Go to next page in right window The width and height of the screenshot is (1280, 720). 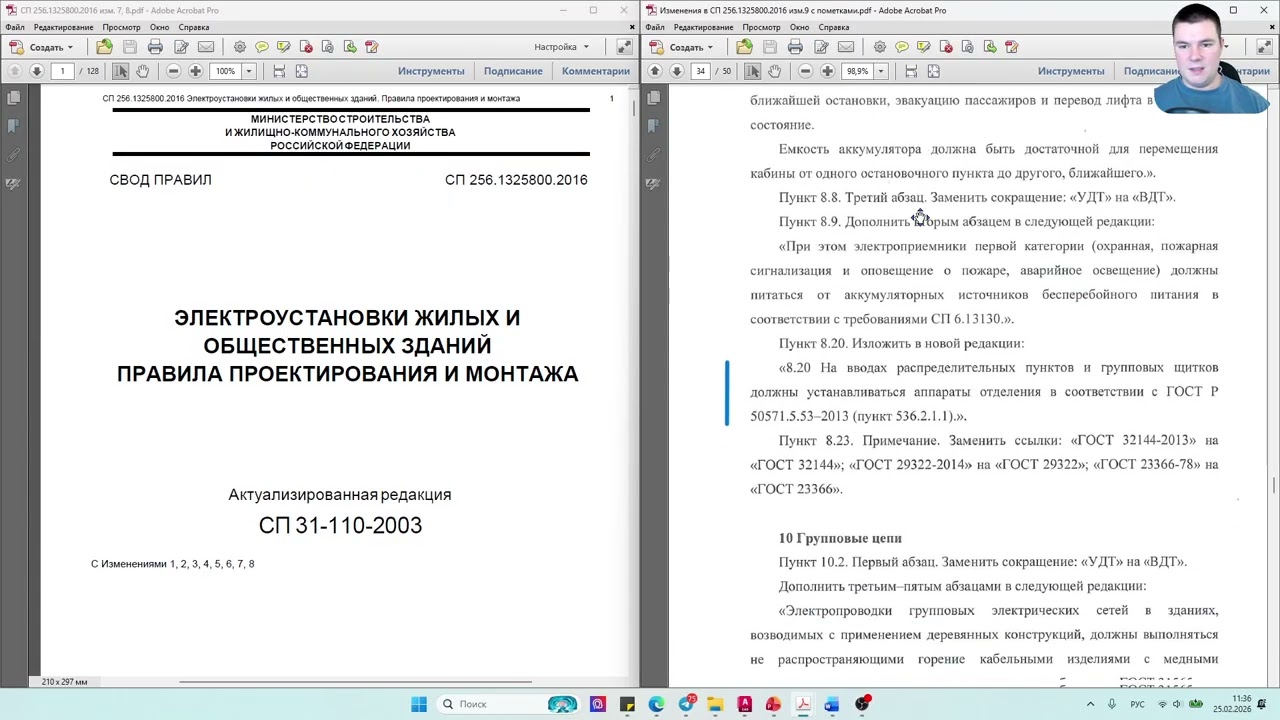(x=677, y=71)
